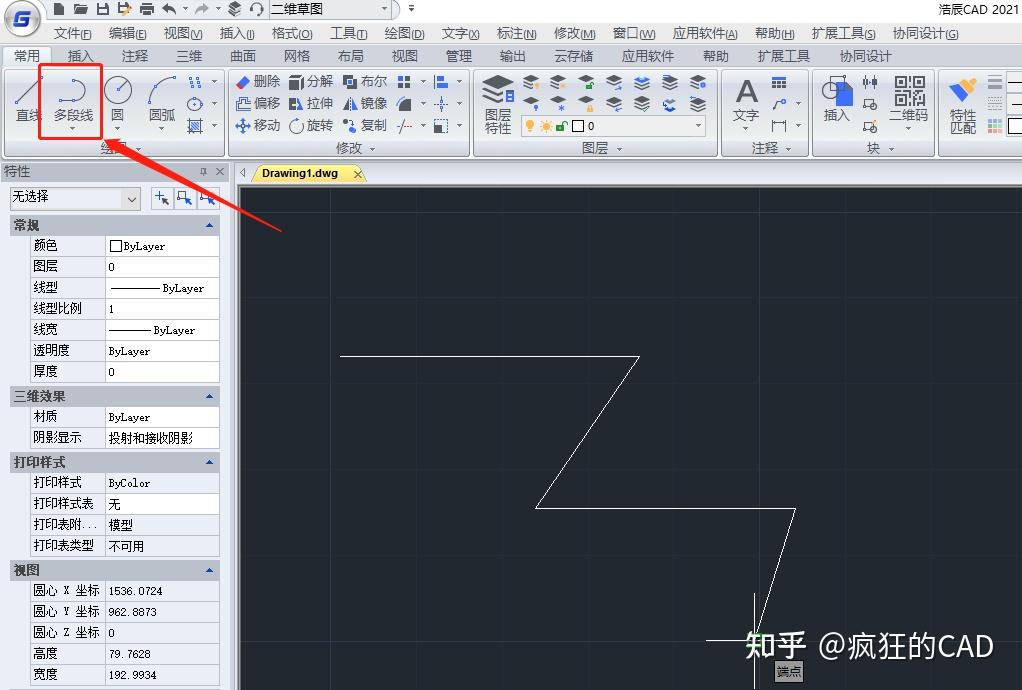Open the 无选择 selection dropdown

75,198
